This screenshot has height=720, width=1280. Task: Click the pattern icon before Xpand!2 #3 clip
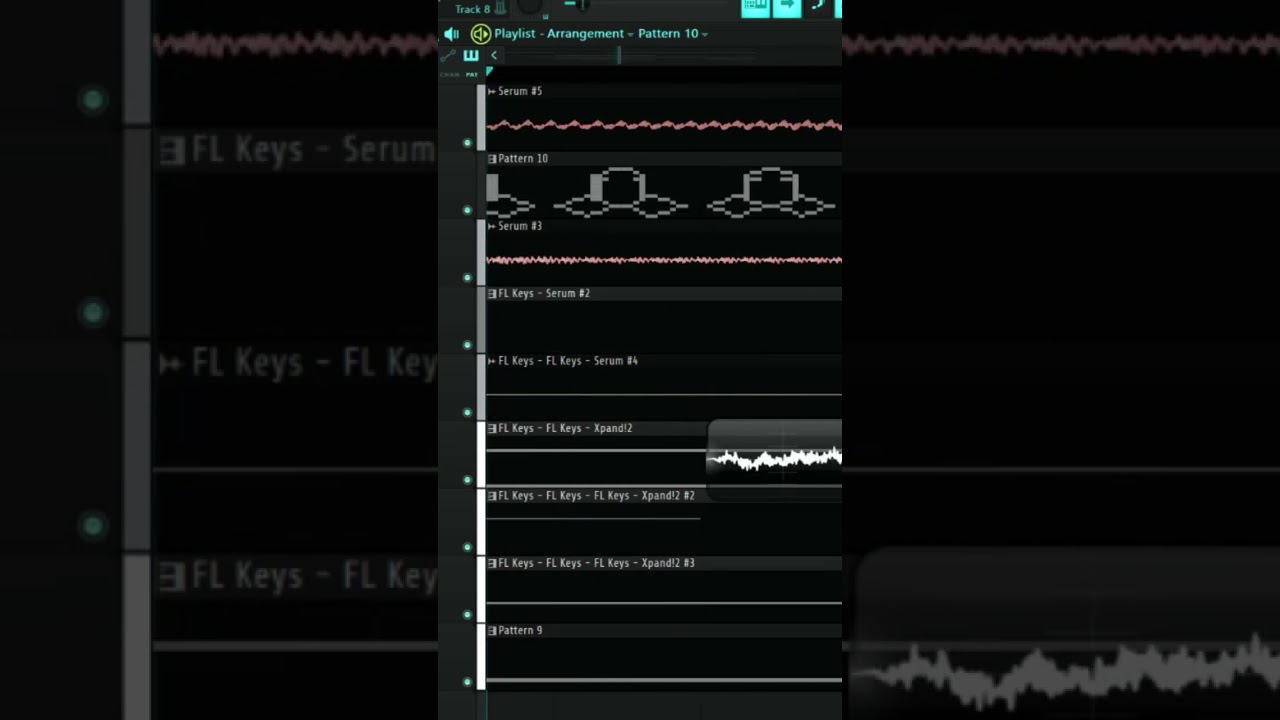tap(492, 563)
